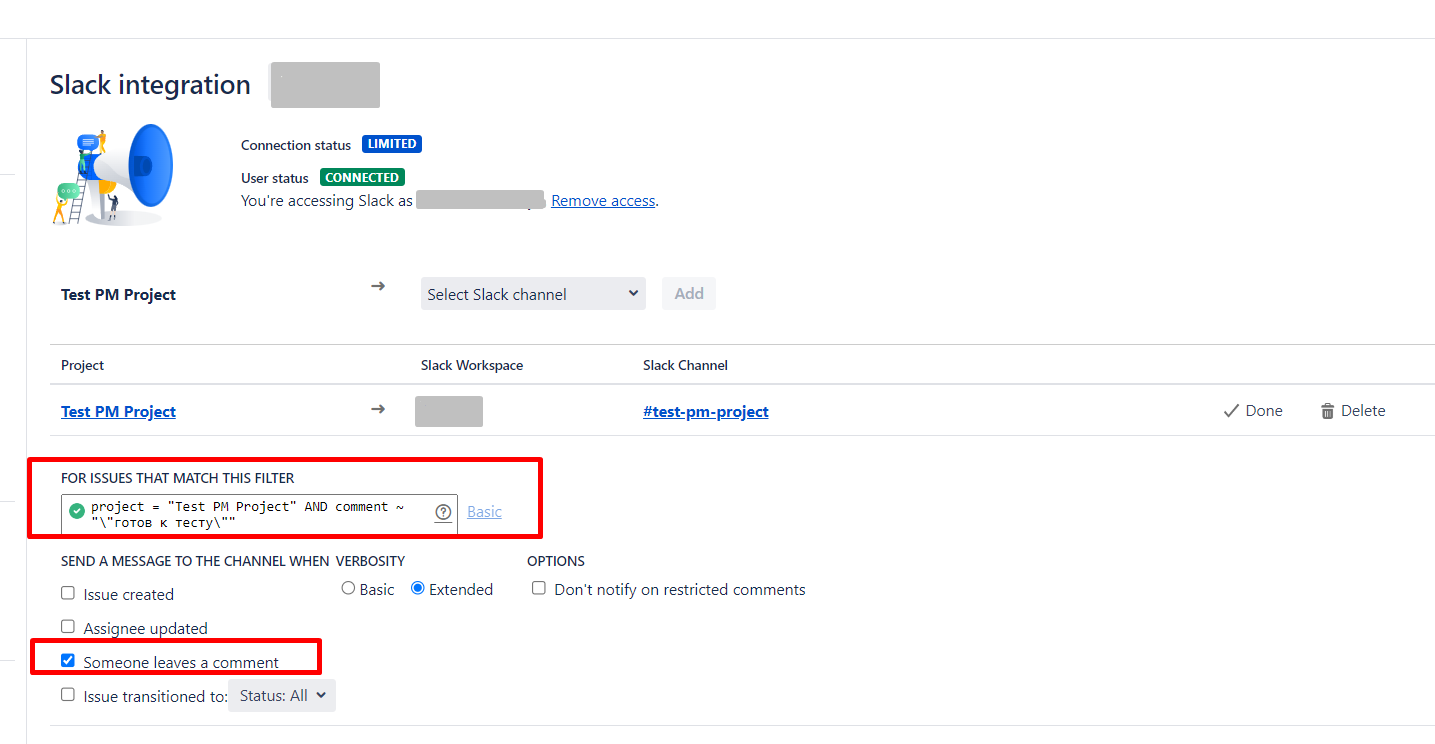Image resolution: width=1435 pixels, height=744 pixels.
Task: Click the CONNECTED user status badge
Action: pos(362,178)
